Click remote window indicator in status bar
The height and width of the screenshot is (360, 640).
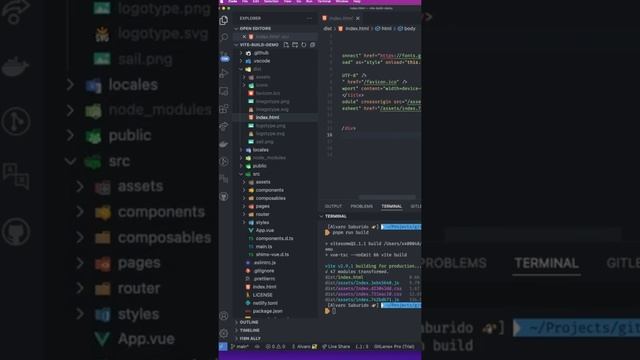click(x=223, y=347)
